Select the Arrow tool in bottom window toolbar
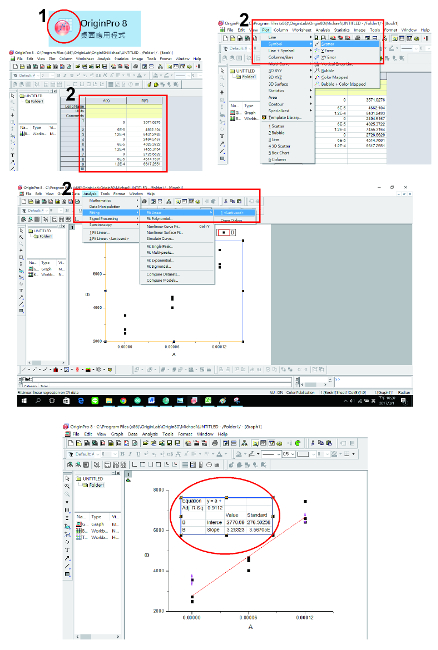The height and width of the screenshot is (650, 438). tap(68, 558)
